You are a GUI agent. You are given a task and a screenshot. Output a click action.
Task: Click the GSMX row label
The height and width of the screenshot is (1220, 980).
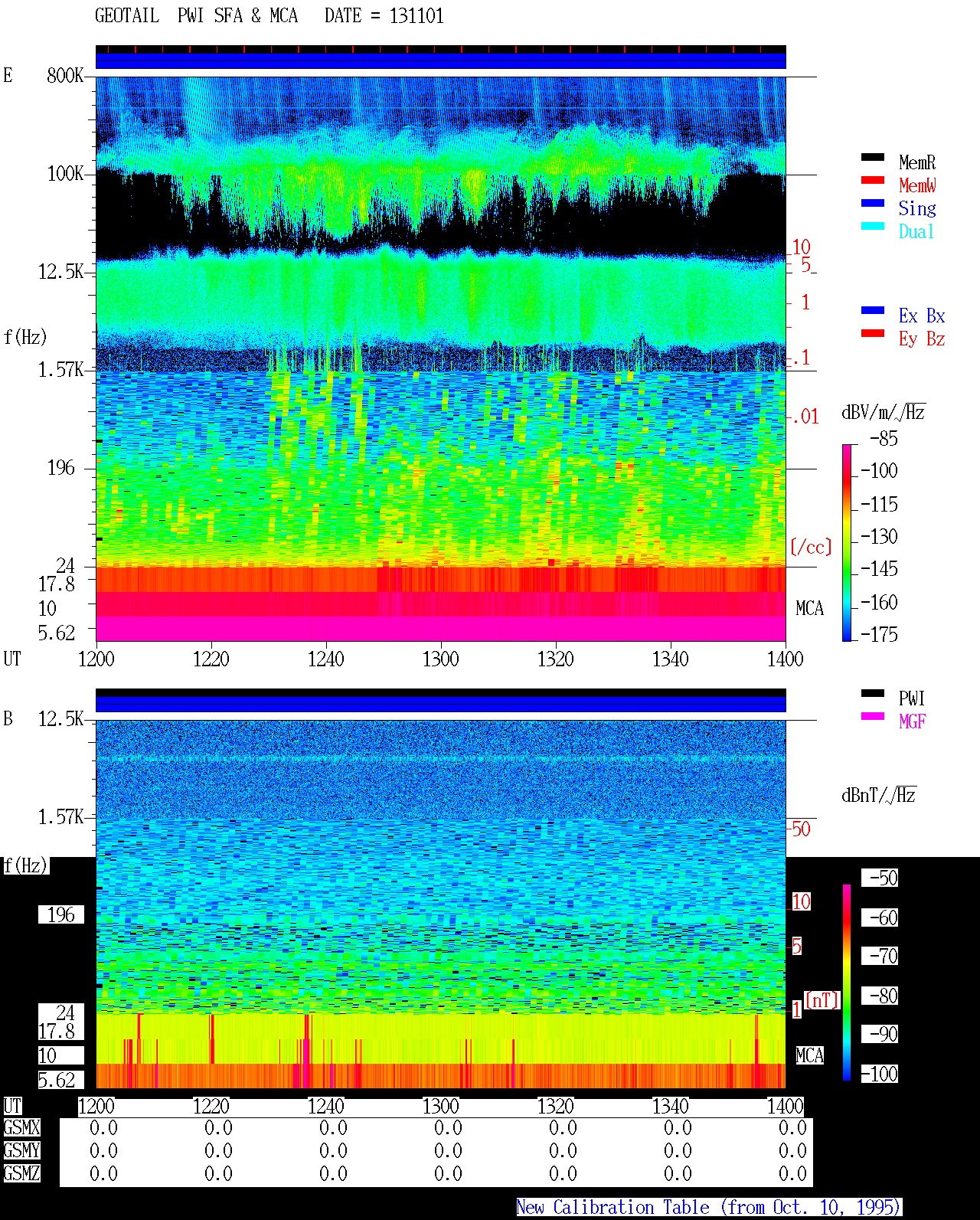pyautogui.click(x=21, y=1128)
